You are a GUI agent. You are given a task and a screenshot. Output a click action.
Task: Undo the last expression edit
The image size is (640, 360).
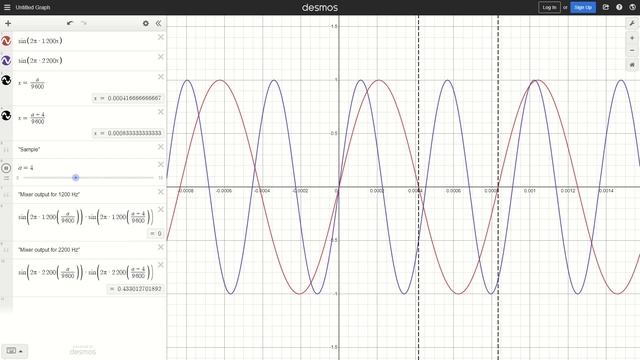70,23
